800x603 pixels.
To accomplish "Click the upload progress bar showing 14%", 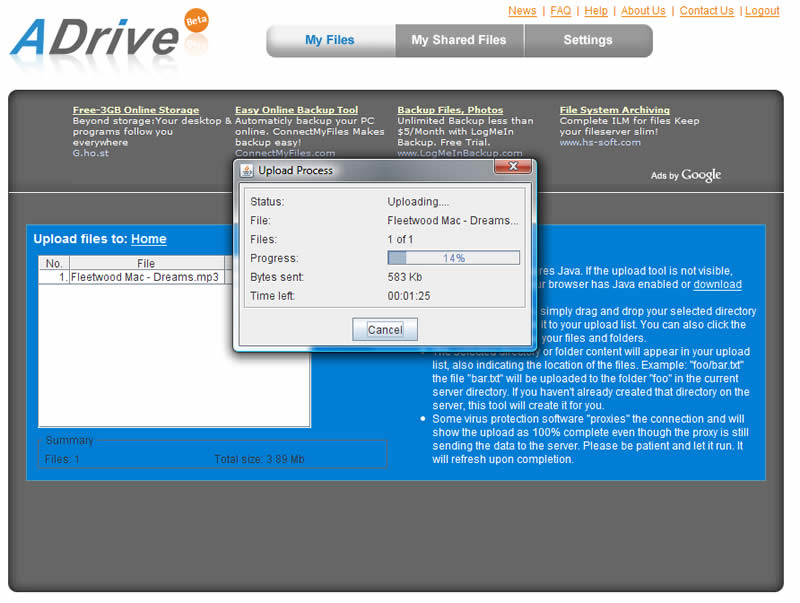I will tap(454, 258).
